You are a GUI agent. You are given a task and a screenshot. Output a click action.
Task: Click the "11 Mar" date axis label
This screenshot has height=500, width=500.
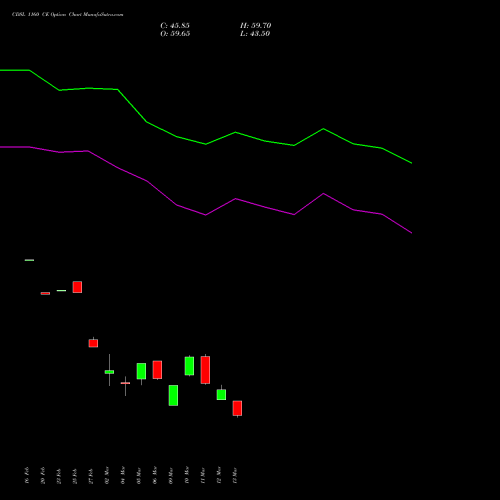pyautogui.click(x=203, y=475)
